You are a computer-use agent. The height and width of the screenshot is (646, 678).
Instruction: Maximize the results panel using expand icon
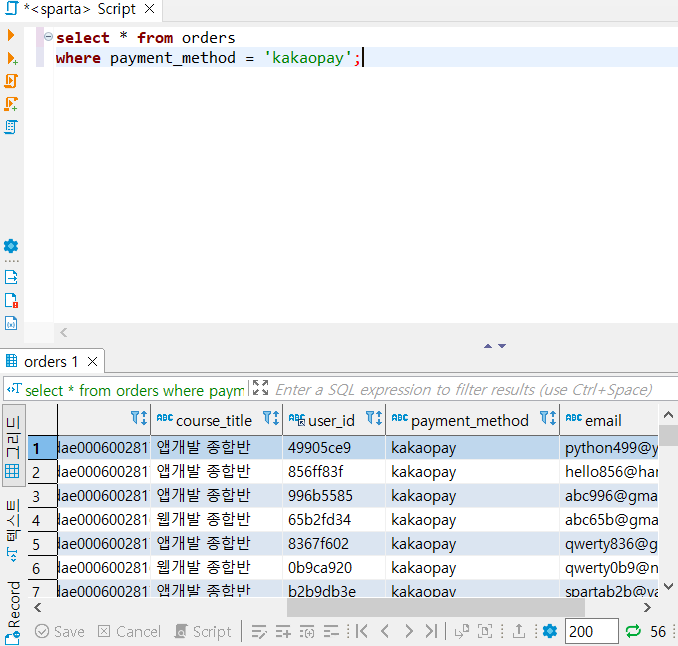(260, 387)
